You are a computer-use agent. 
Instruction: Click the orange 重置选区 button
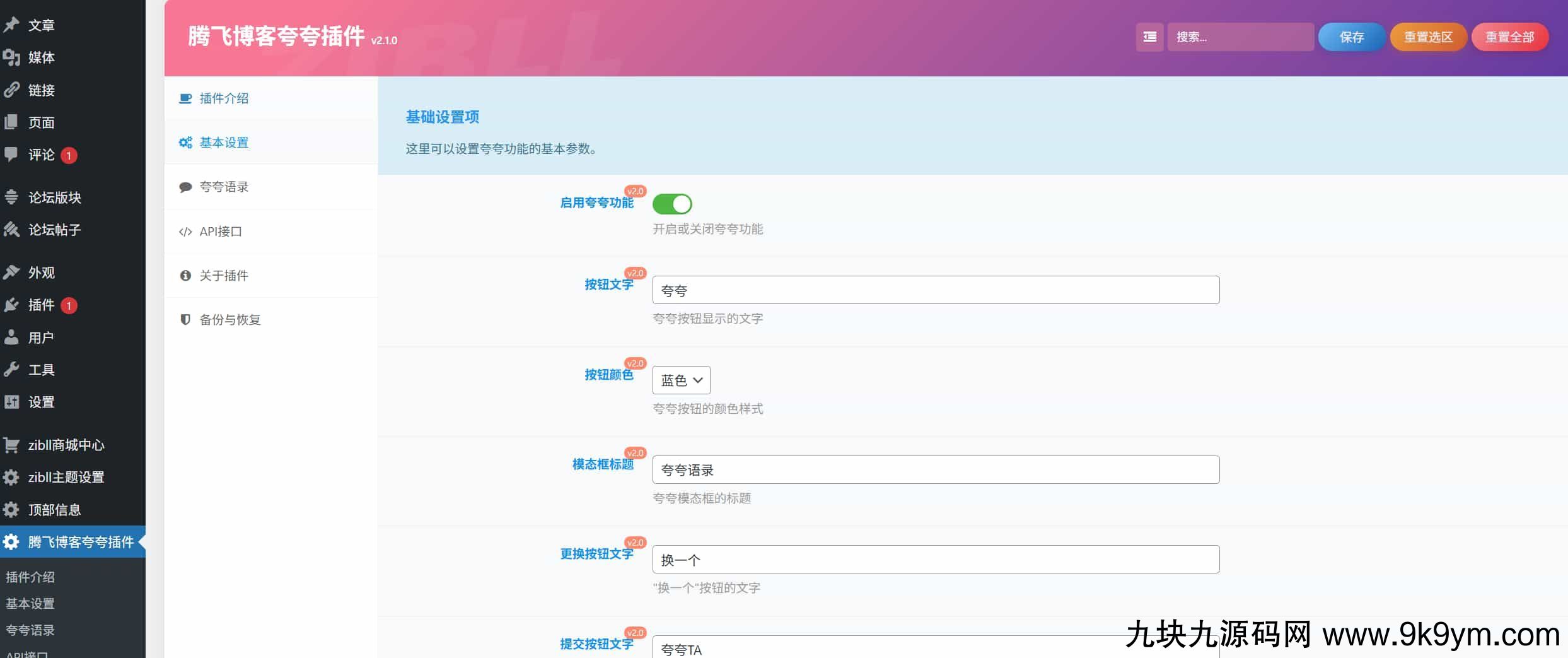tap(1427, 37)
